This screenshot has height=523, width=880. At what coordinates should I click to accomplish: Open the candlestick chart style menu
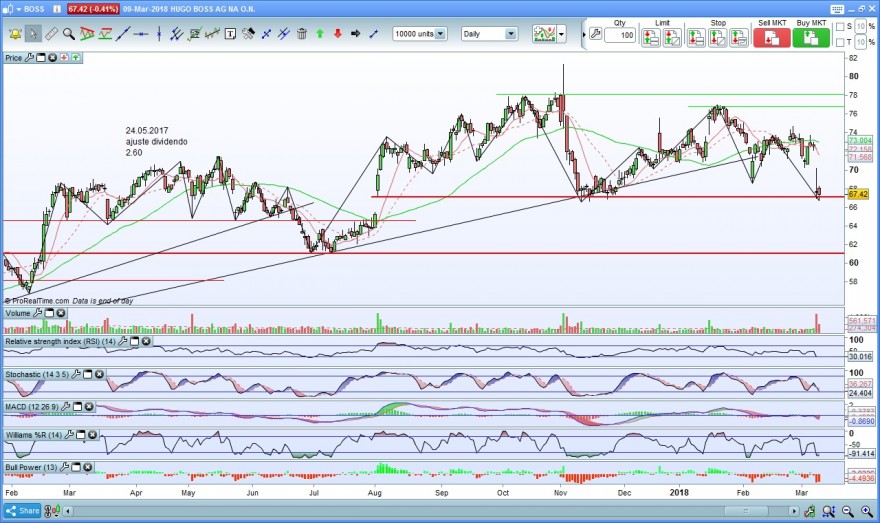52,511
